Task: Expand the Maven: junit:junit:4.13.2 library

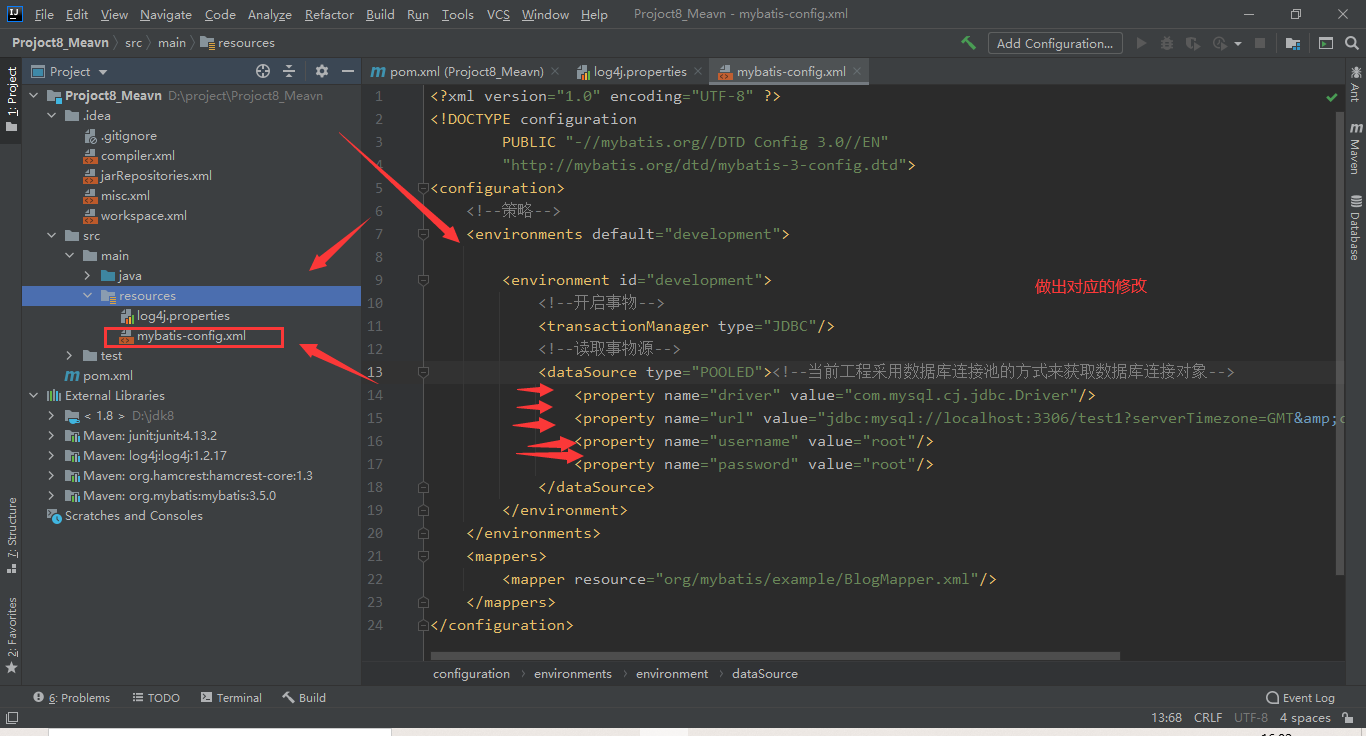Action: (52, 436)
